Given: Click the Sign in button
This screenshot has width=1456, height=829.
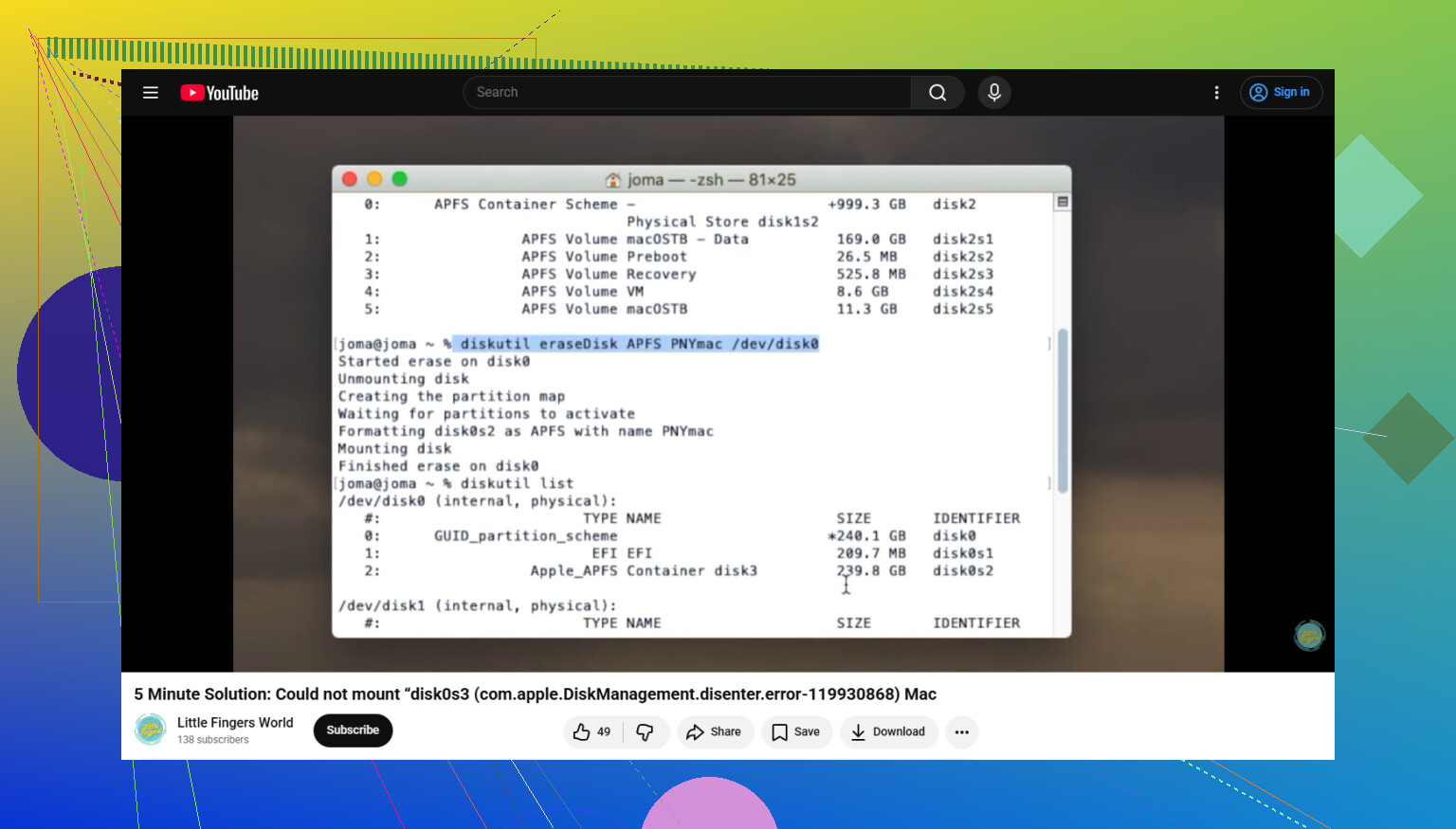Looking at the screenshot, I should click(x=1281, y=93).
